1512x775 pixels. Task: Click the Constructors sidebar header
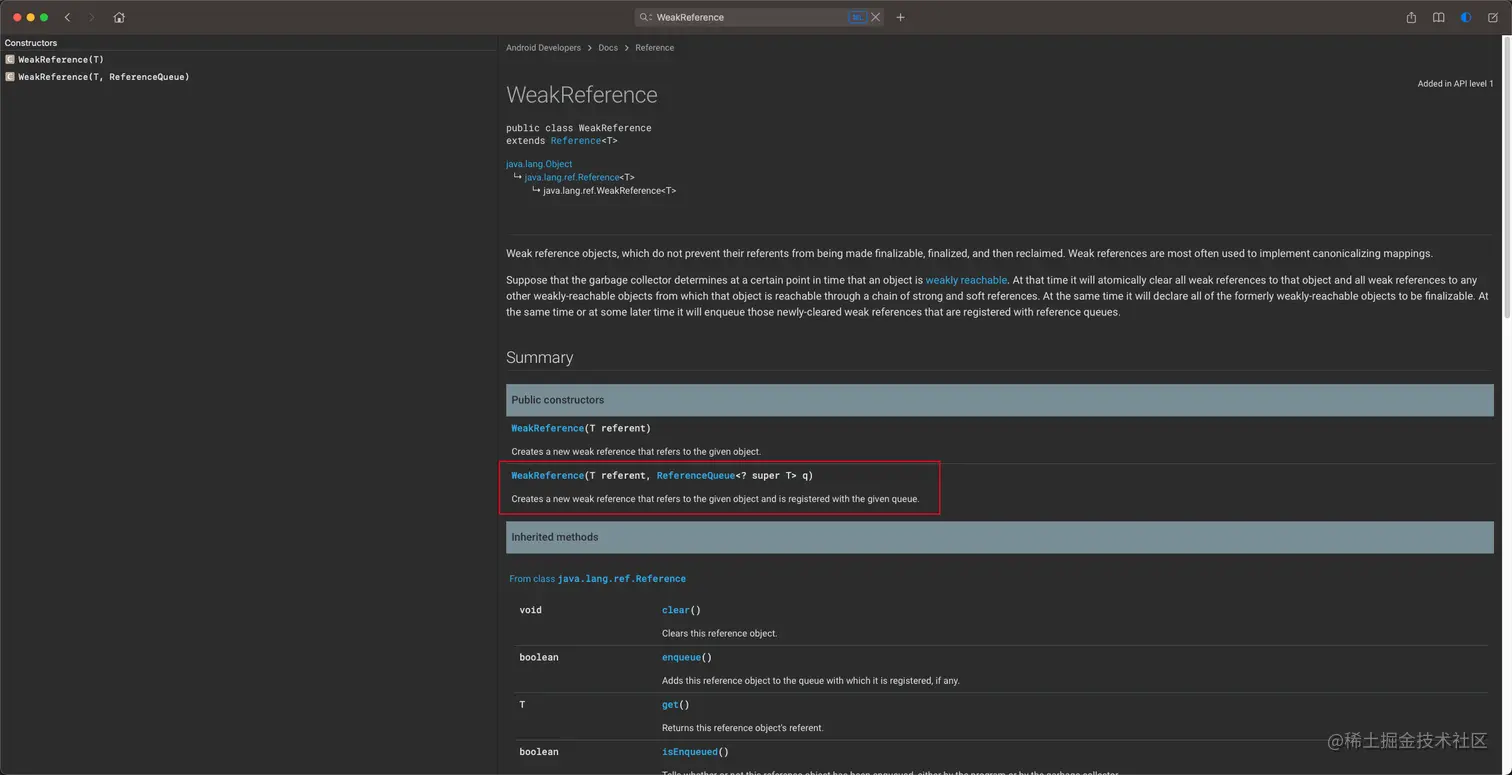point(31,43)
